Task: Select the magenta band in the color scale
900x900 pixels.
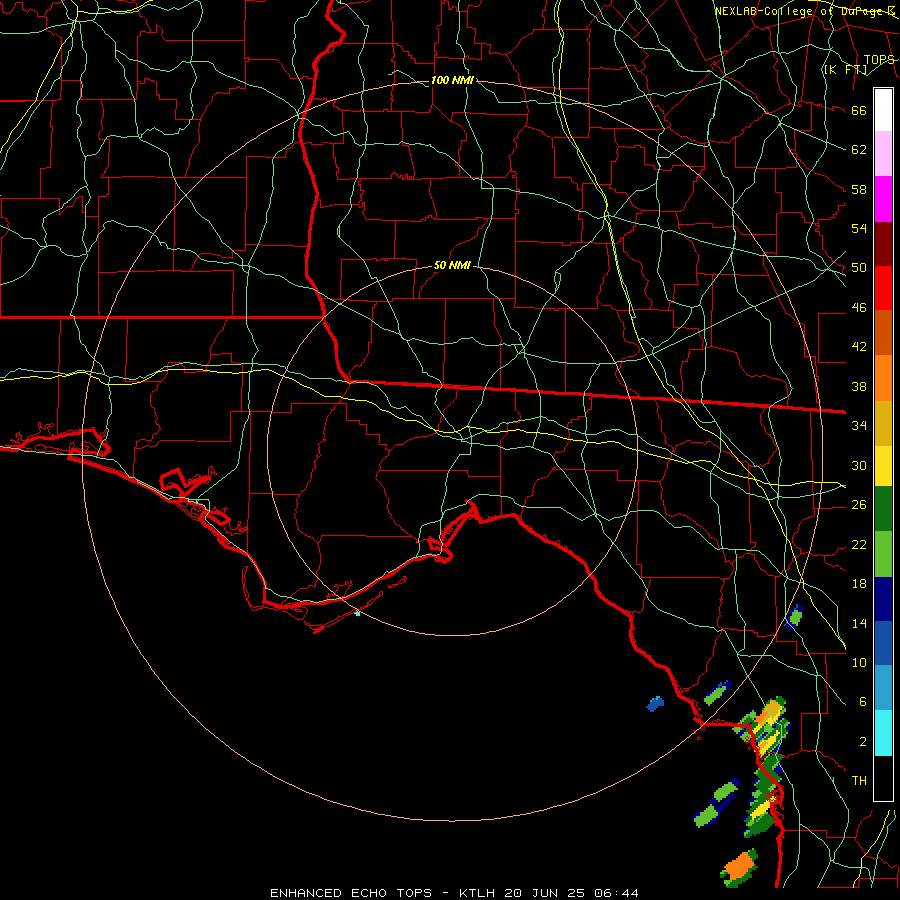Action: 883,199
